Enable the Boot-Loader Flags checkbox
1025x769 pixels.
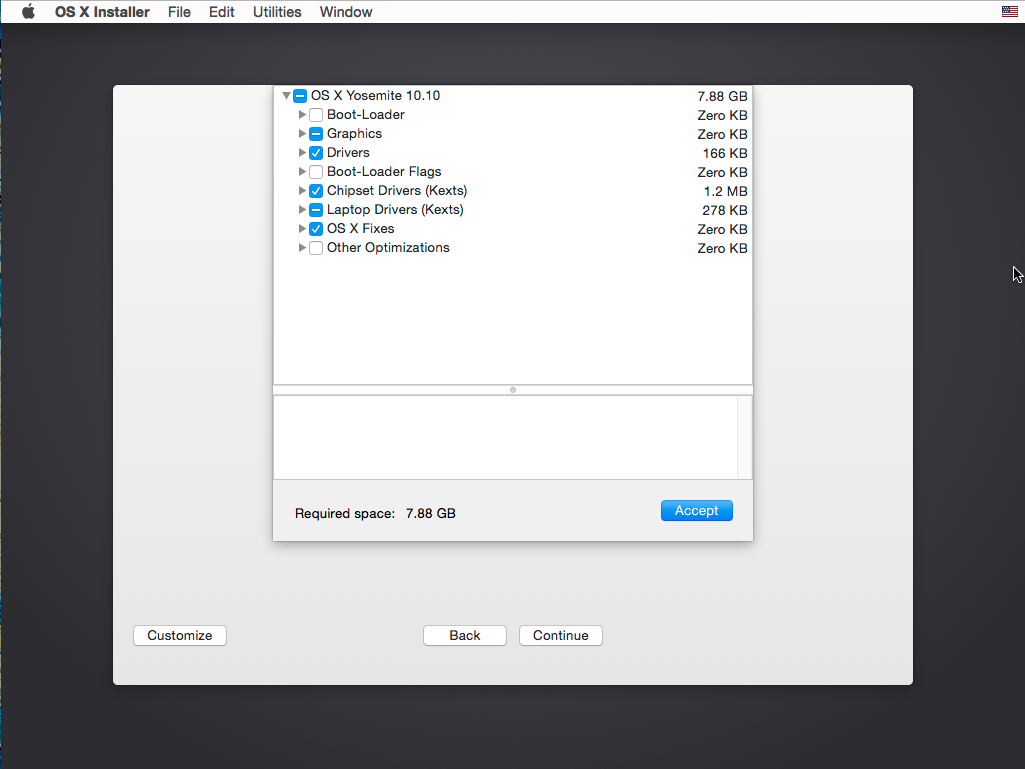[316, 172]
